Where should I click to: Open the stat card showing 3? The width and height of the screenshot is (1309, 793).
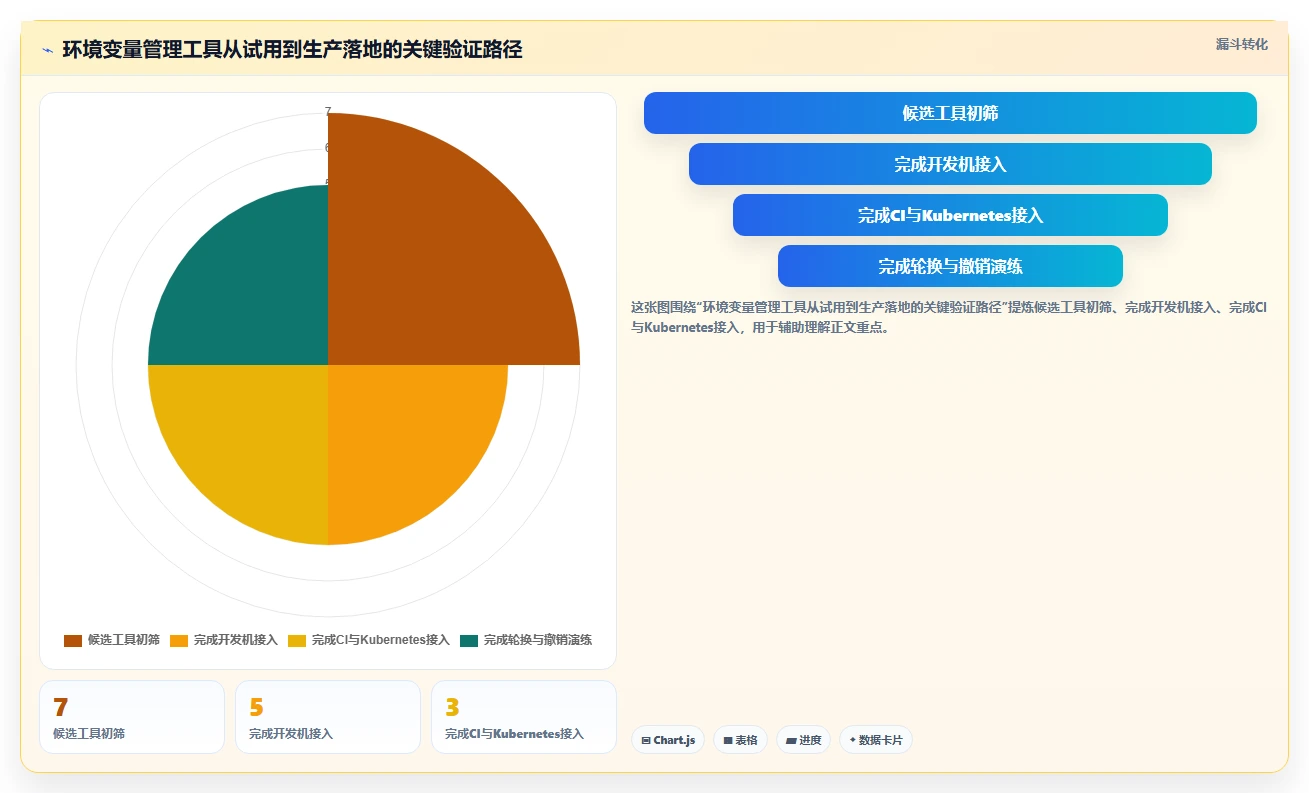click(524, 717)
